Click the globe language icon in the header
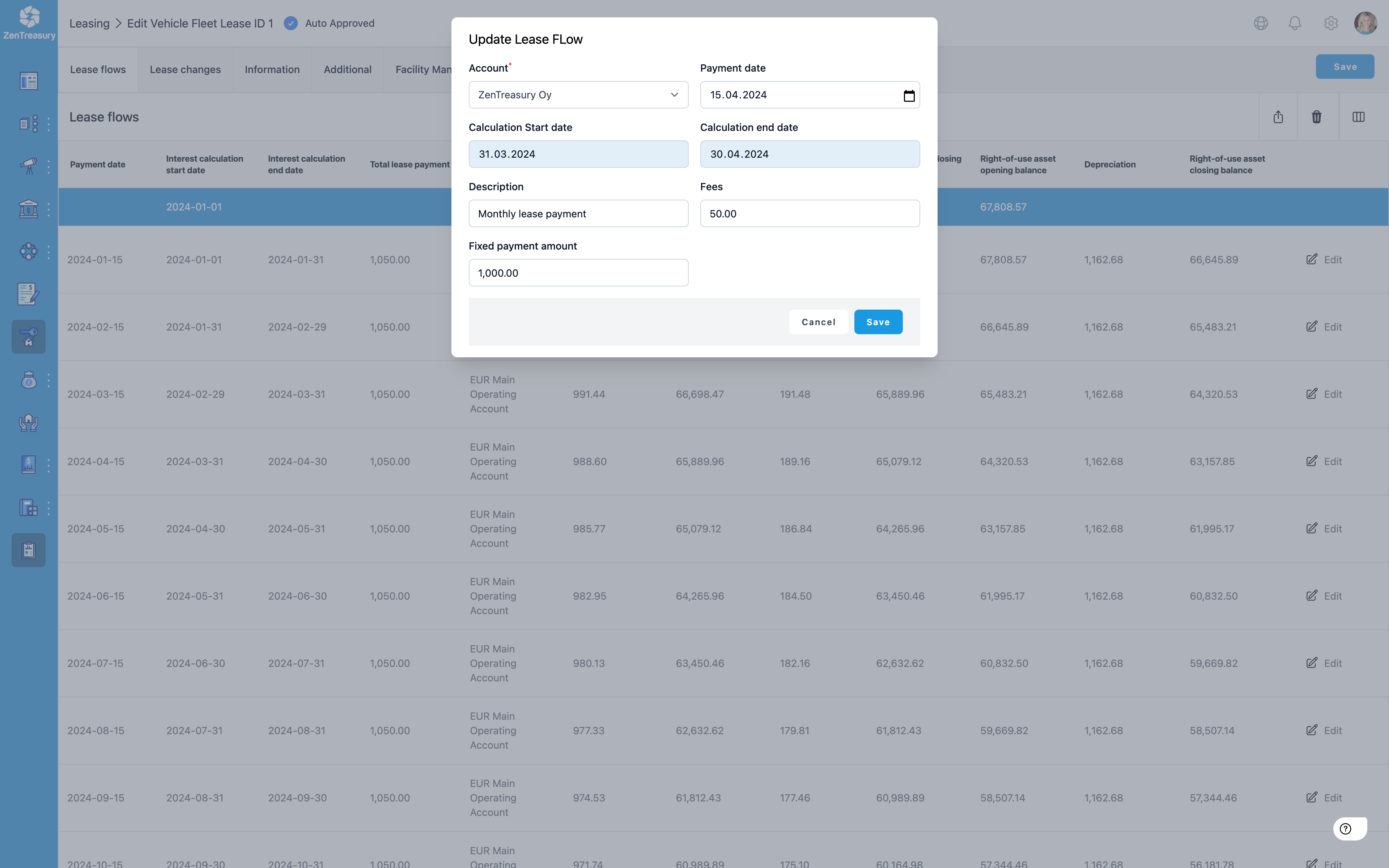Screen dimensions: 1389x868 [x=1261, y=23]
